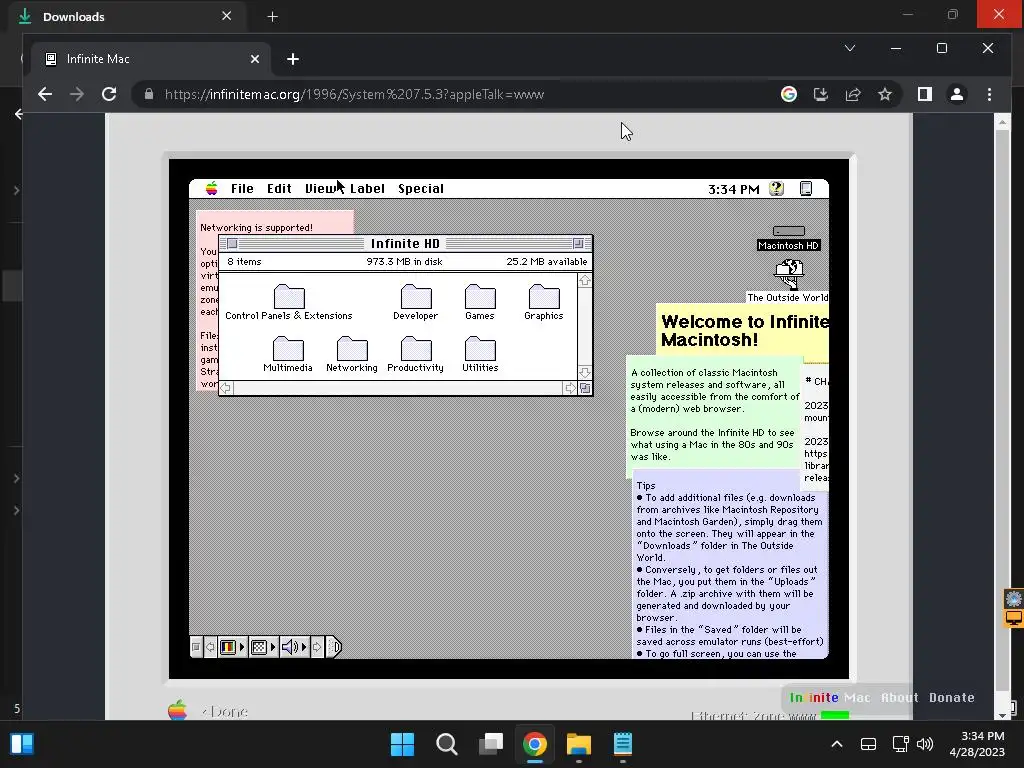Click the Control Strip close box
Viewport: 1024px width, 768px height.
pyautogui.click(x=196, y=647)
